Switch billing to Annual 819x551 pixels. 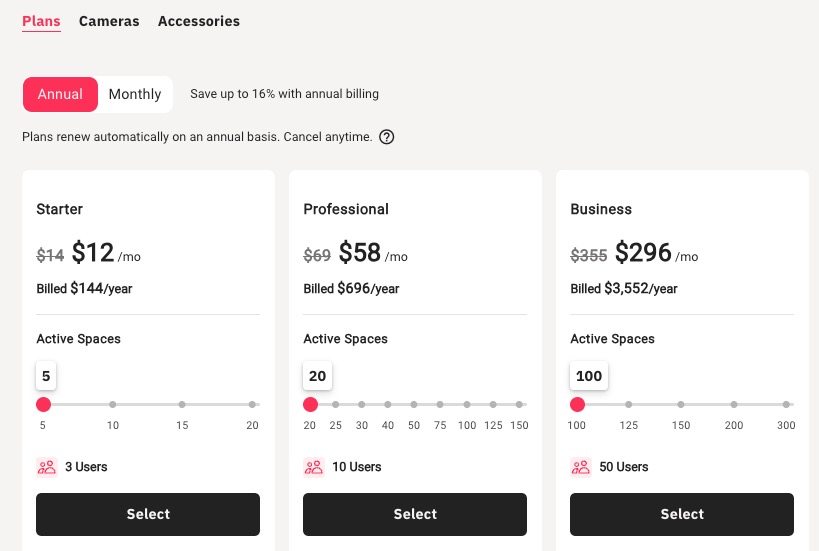click(60, 94)
